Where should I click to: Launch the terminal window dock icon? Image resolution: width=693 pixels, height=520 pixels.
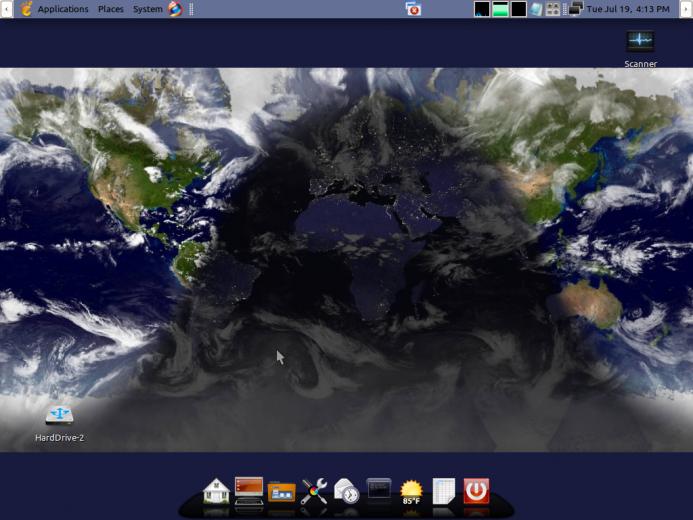[x=379, y=489]
